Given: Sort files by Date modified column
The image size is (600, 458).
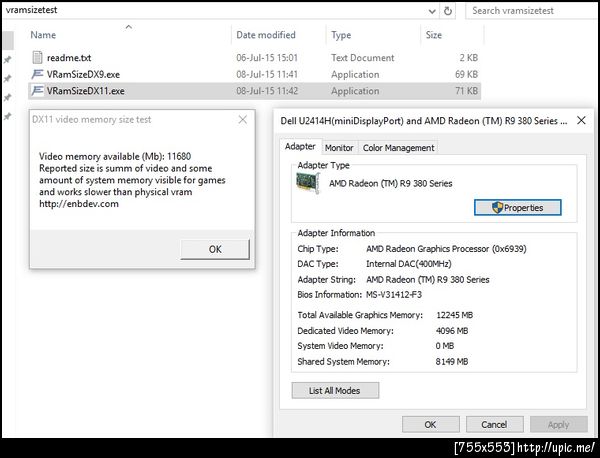Looking at the screenshot, I should tap(266, 35).
